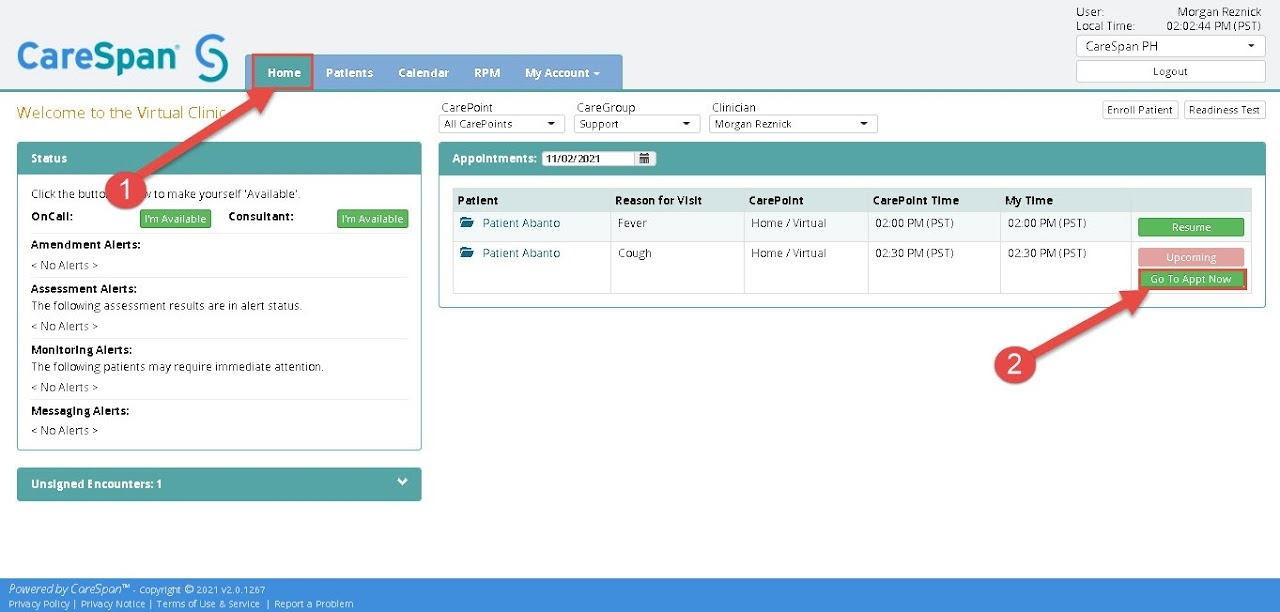Viewport: 1280px width, 612px height.
Task: Open folder icon for Patient Abanto Fever row
Action: tap(465, 223)
